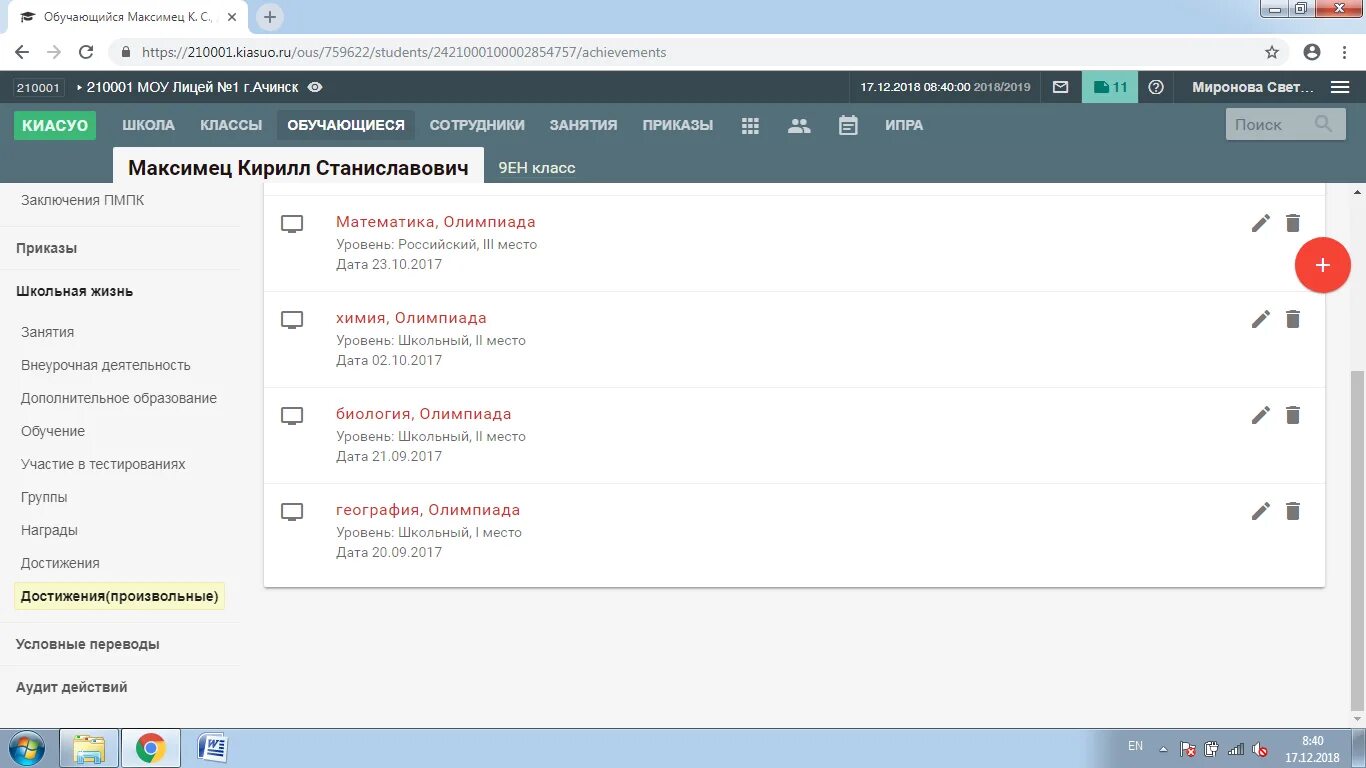1366x768 pixels.
Task: Open the география, Олимпиада entry
Action: click(428, 510)
